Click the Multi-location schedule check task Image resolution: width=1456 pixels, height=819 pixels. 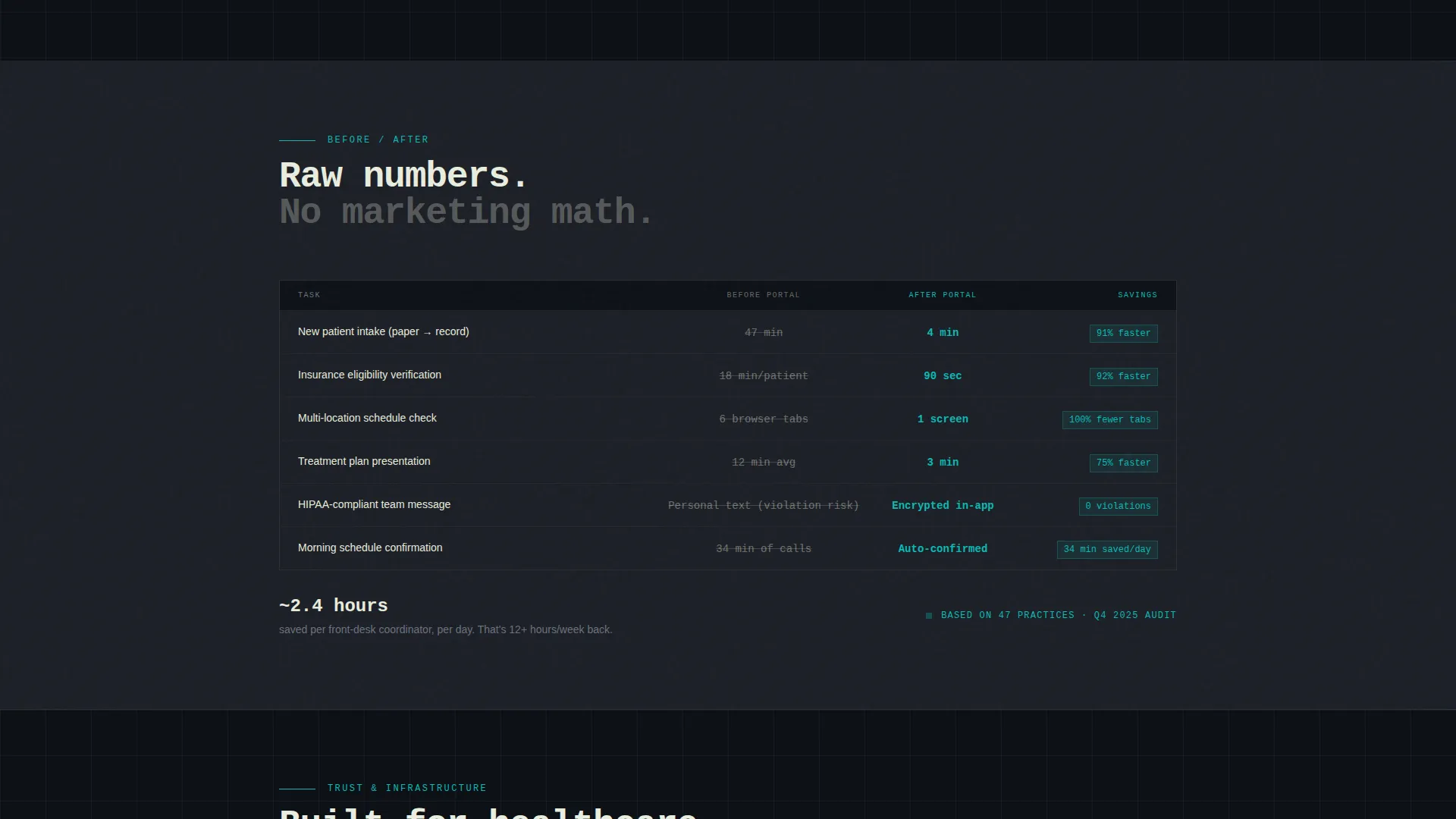tap(367, 419)
